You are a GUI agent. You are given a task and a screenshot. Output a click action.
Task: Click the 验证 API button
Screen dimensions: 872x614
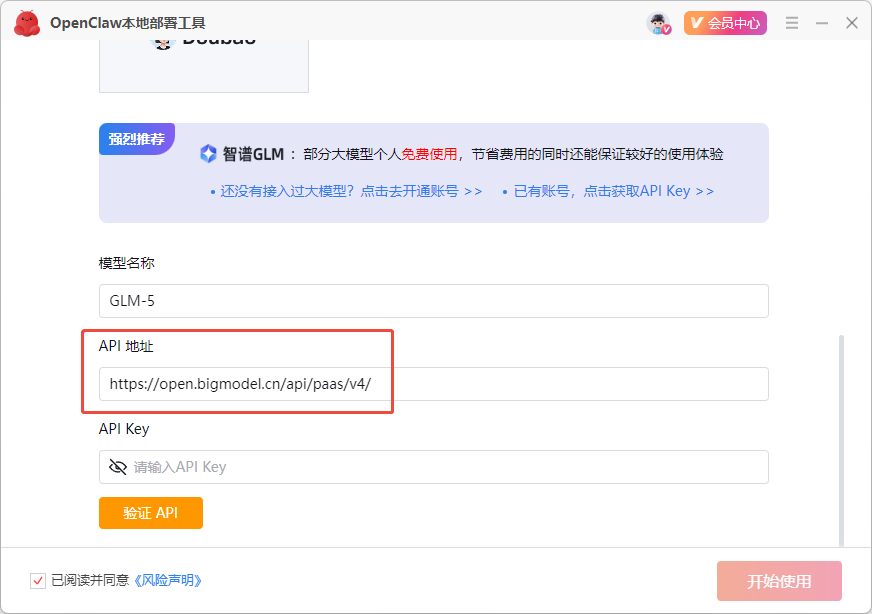150,512
